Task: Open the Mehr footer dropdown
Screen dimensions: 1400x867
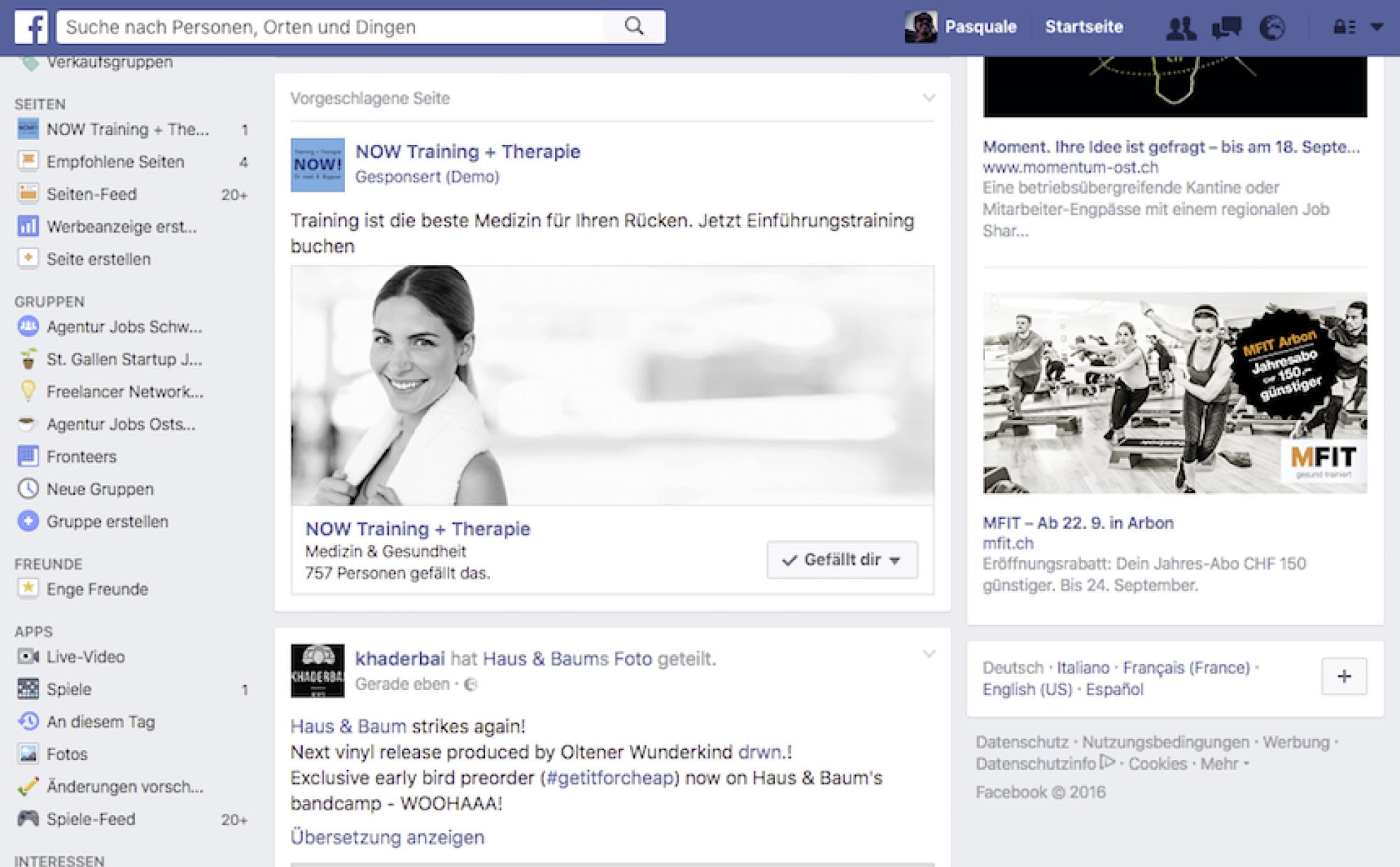Action: pos(1225,763)
